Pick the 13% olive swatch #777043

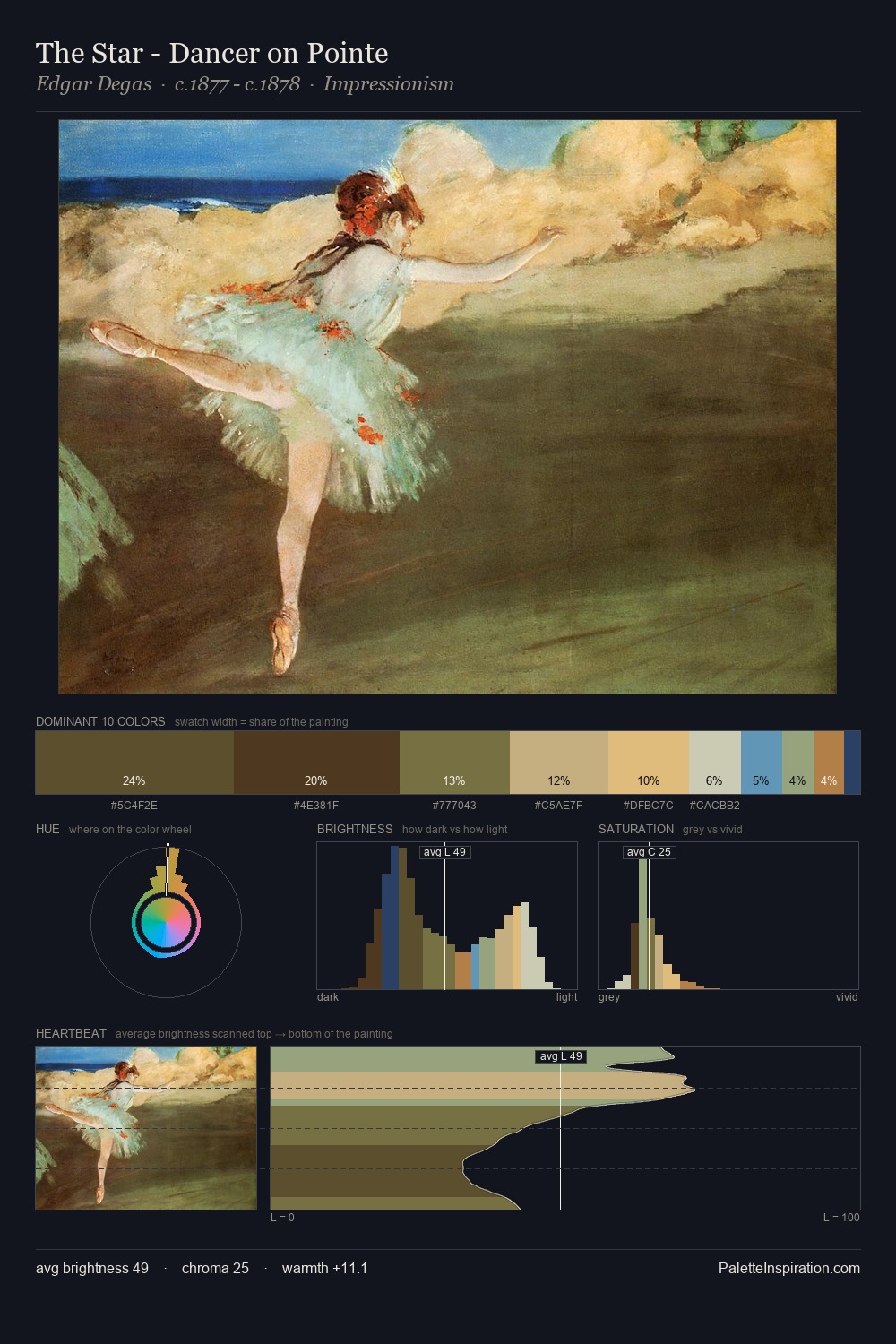point(454,762)
